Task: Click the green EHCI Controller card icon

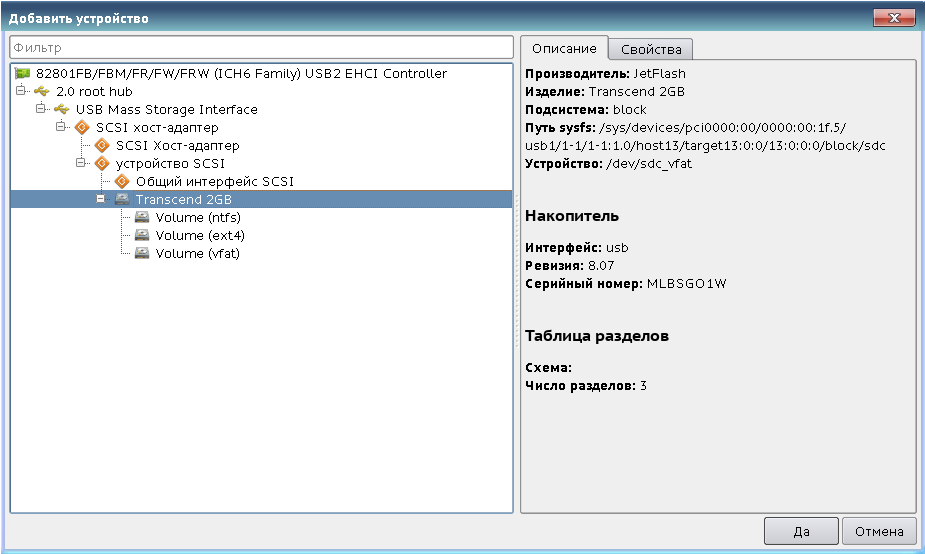Action: (22, 73)
